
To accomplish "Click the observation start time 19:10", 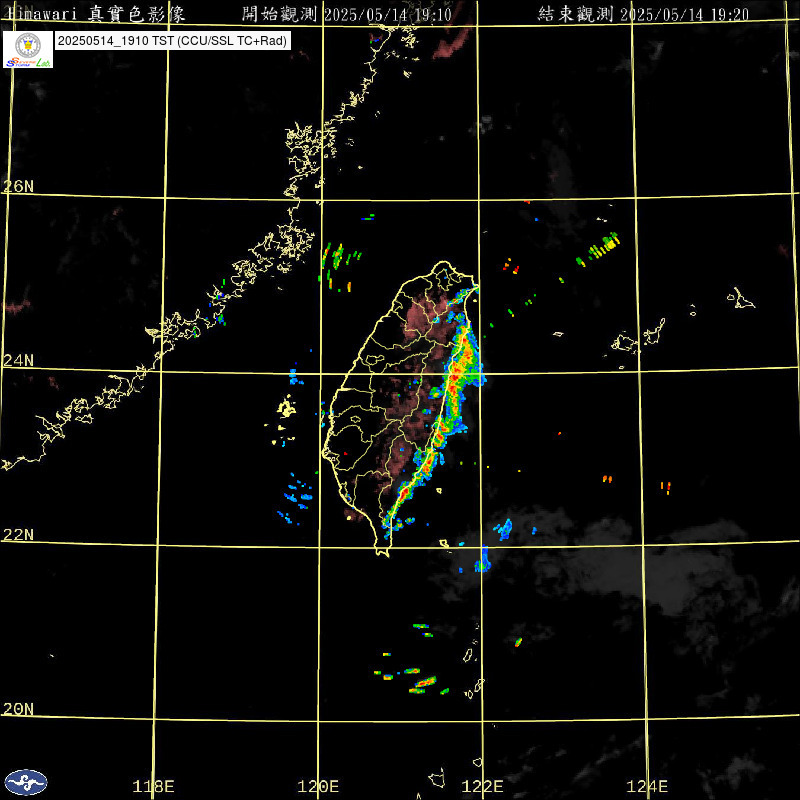I will tap(347, 14).
